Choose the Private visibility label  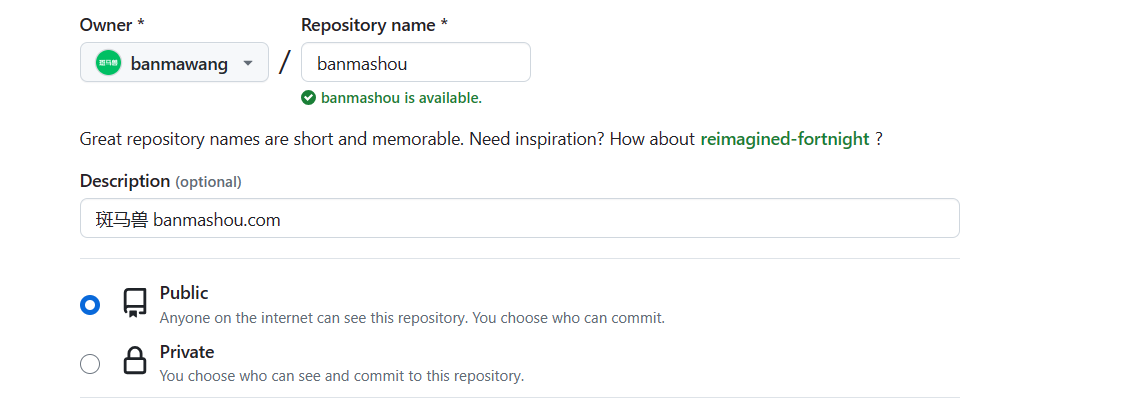coord(187,352)
